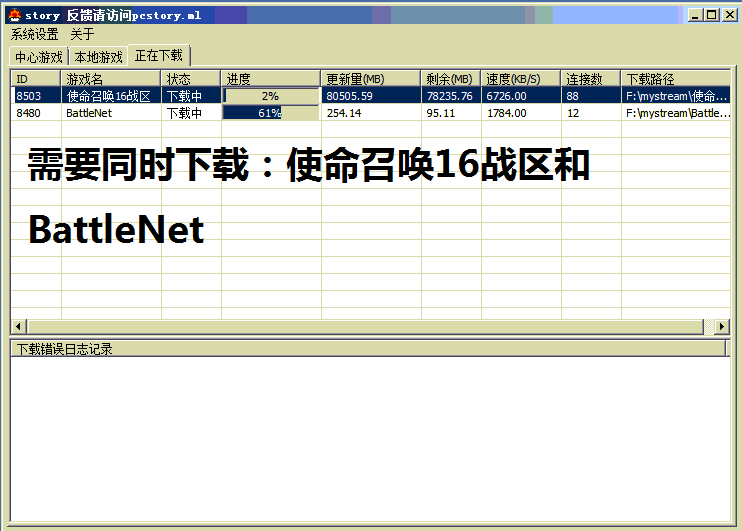Click the 下载错误日志记录 header
The height and width of the screenshot is (531, 742).
coord(368,349)
